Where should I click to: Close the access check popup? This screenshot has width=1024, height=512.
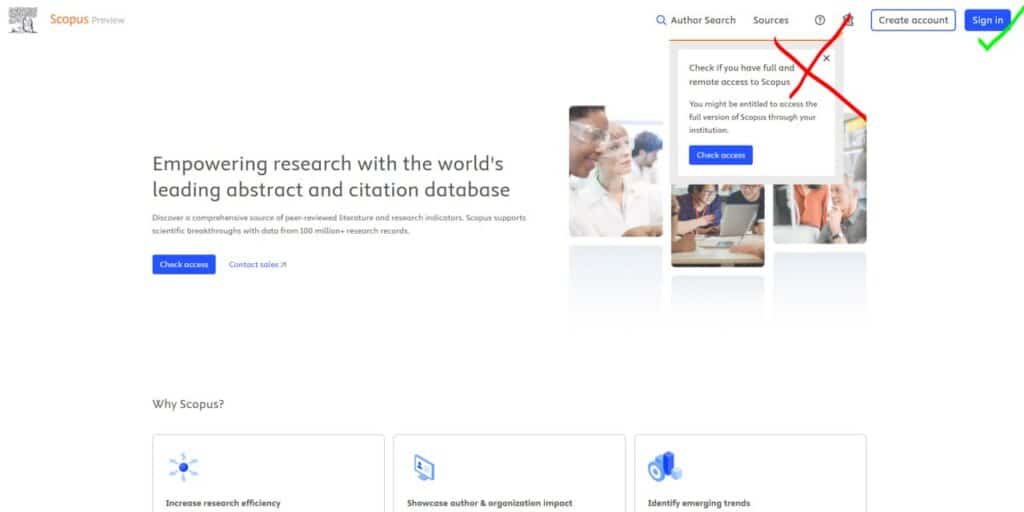point(826,58)
